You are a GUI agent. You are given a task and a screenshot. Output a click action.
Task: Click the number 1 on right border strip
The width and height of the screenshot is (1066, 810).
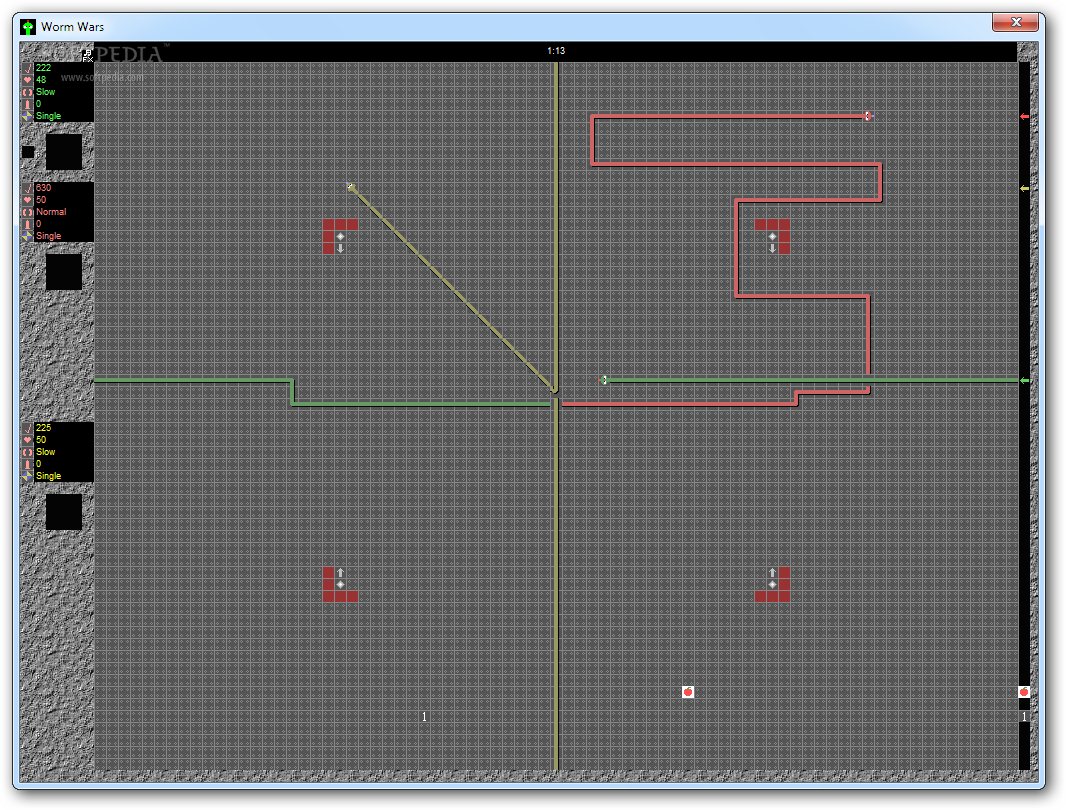1024,717
